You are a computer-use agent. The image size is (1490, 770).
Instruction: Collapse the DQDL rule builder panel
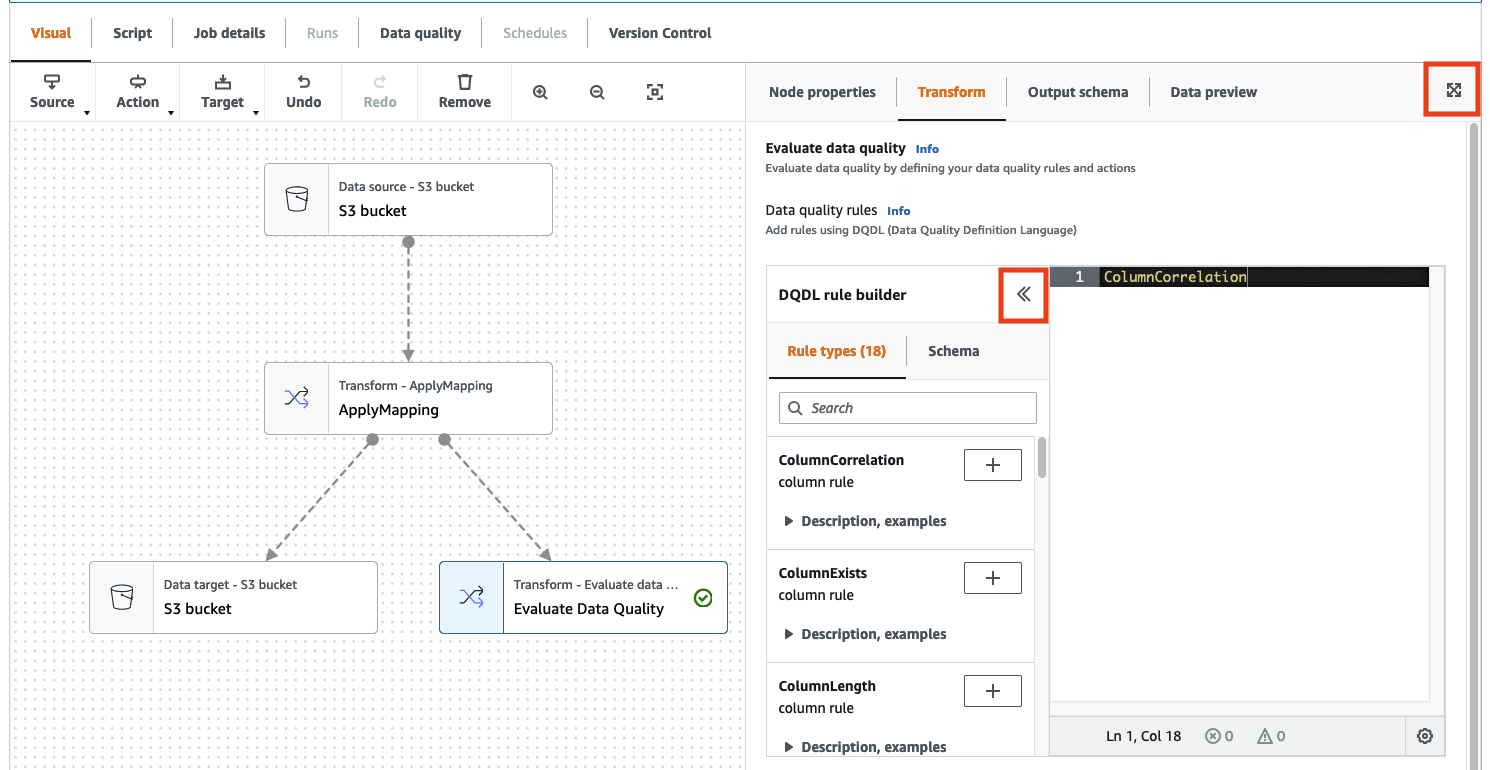point(1023,294)
